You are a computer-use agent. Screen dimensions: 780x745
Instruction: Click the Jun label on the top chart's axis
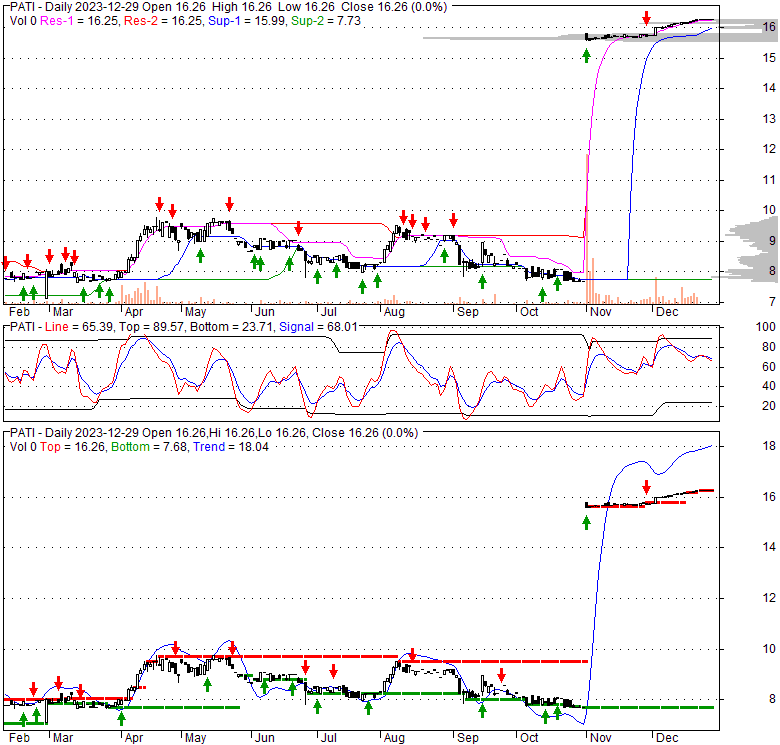265,312
